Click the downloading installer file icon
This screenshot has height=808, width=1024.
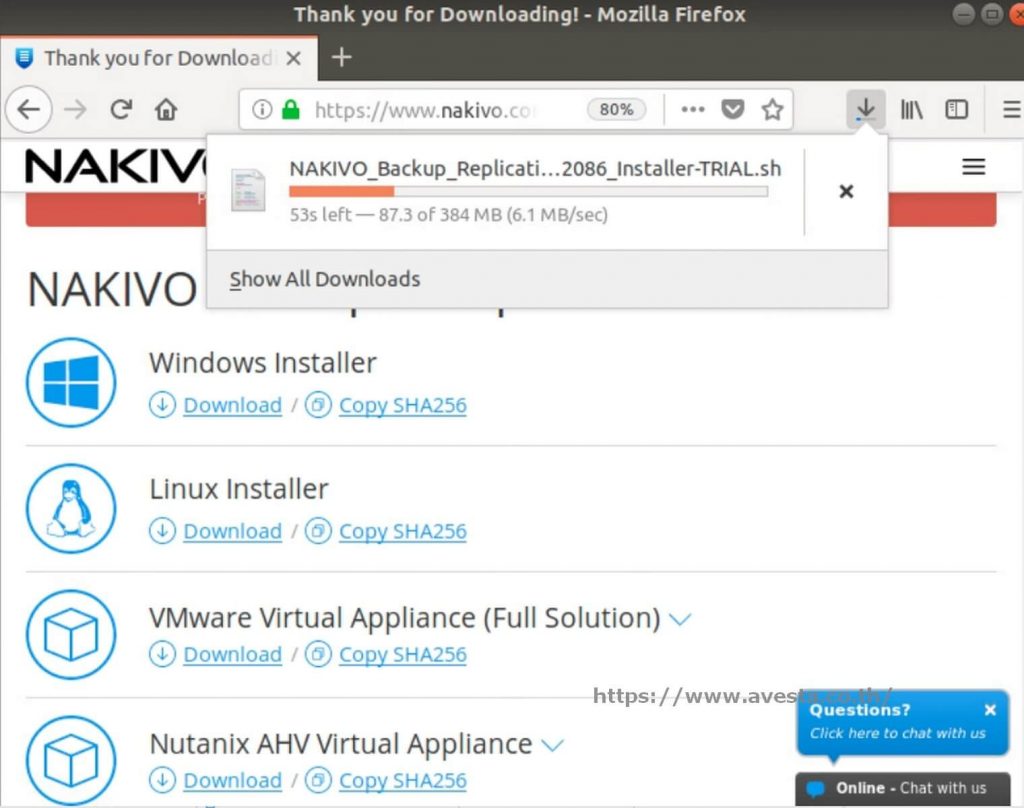[x=248, y=190]
